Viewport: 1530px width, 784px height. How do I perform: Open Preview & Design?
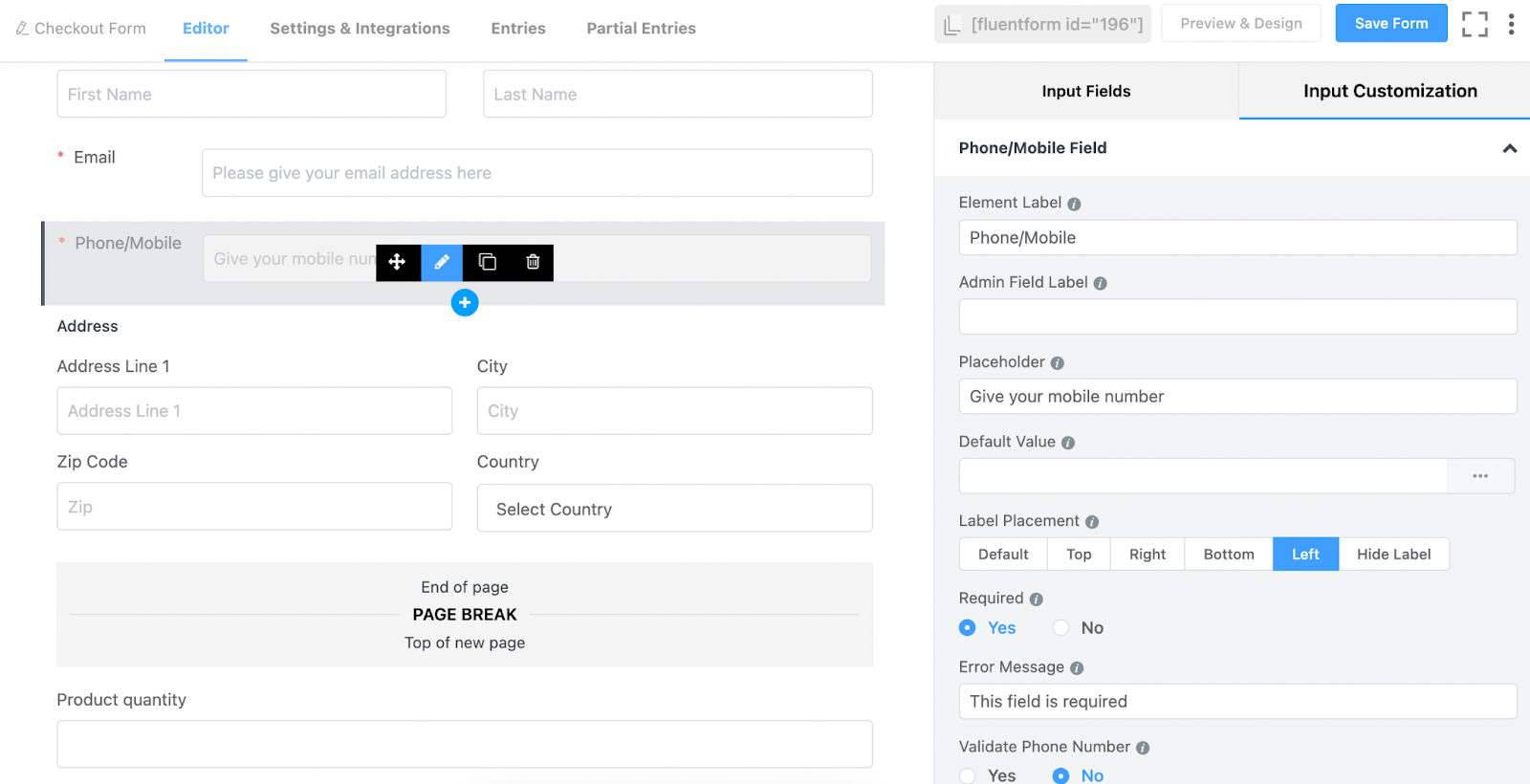pos(1241,24)
